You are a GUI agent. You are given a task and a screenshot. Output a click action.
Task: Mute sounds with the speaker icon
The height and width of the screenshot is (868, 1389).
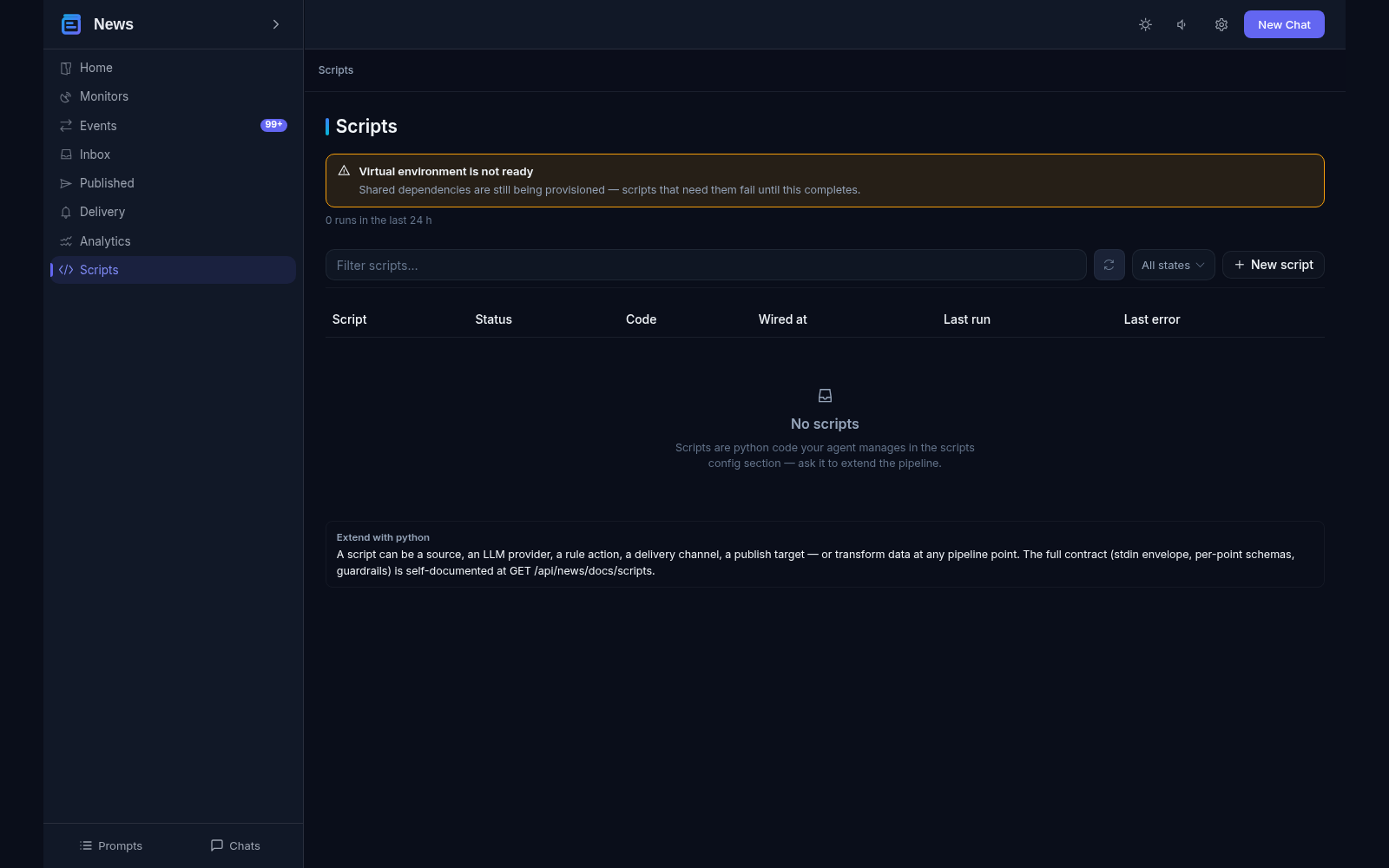1182,24
